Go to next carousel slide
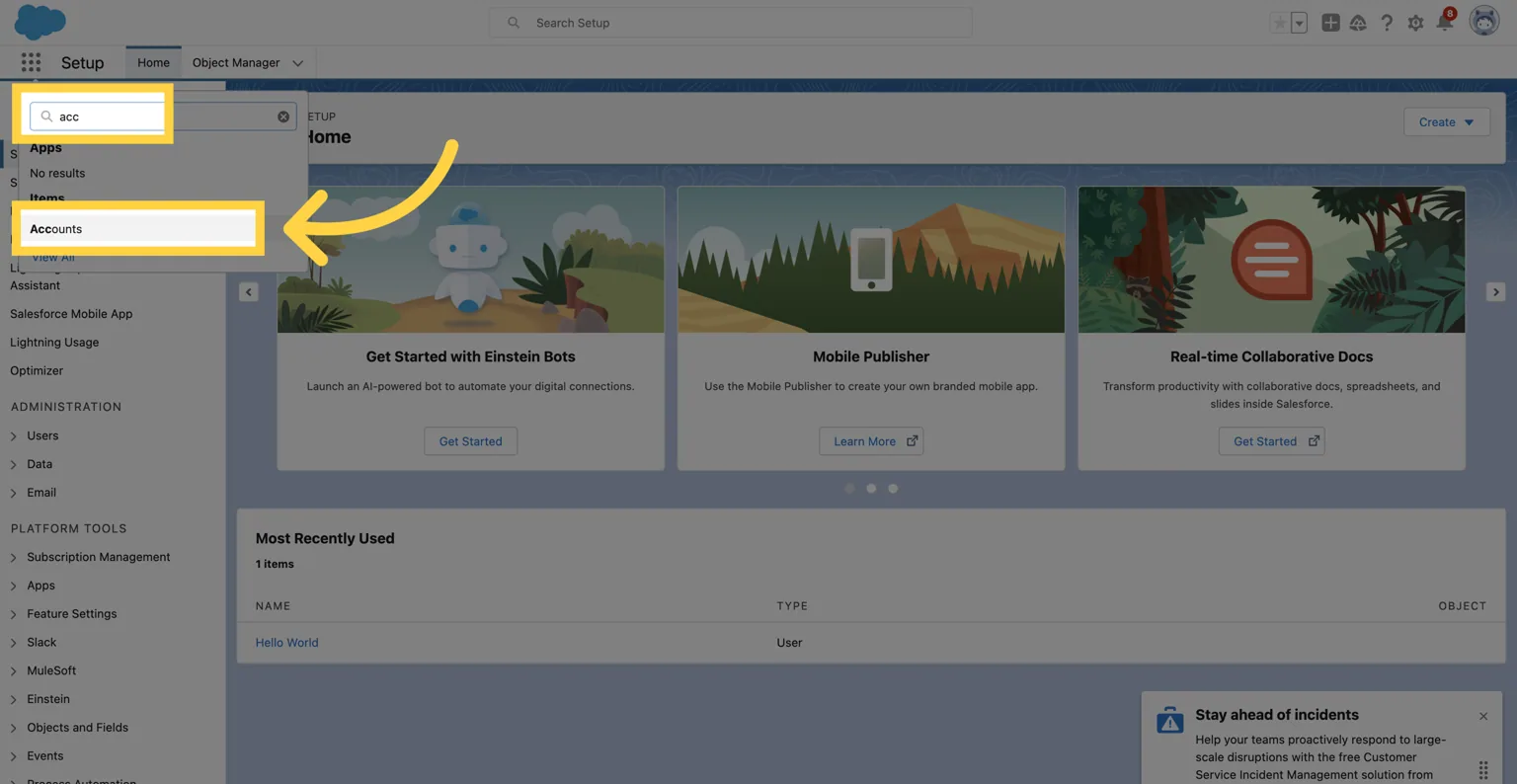Viewport: 1517px width, 784px height. pos(1495,292)
